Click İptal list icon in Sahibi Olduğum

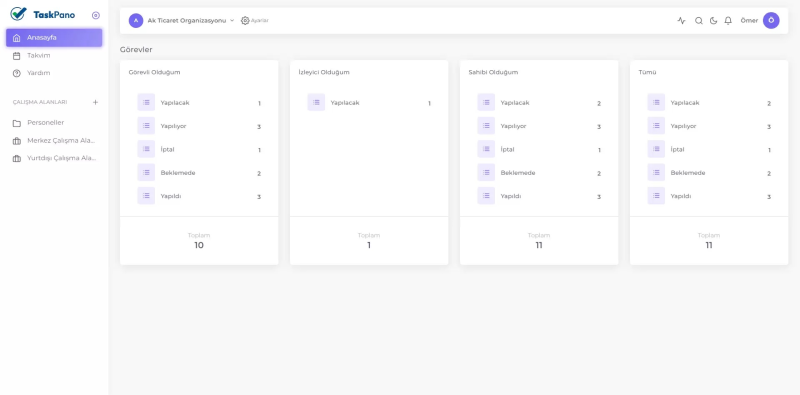(486, 149)
